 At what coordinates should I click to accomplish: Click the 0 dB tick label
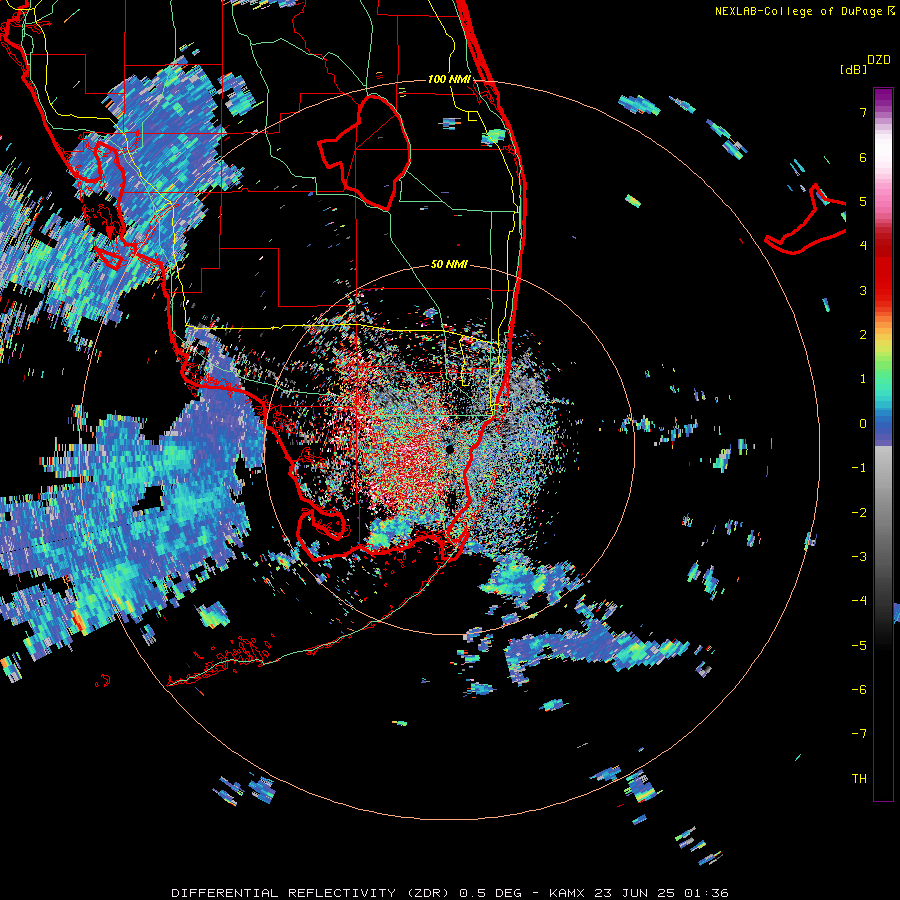[x=863, y=424]
